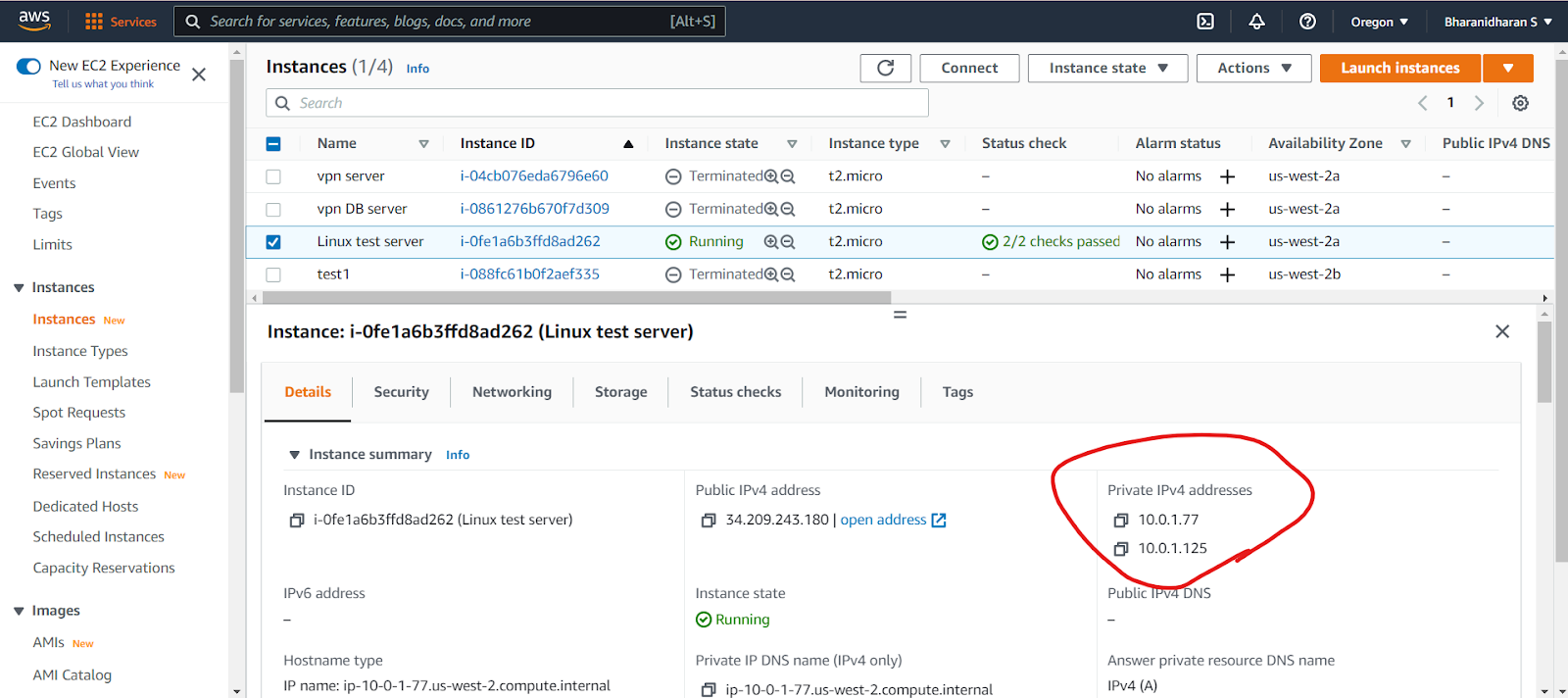Check the test1 row checkbox
Image resolution: width=1568 pixels, height=698 pixels.
[273, 274]
